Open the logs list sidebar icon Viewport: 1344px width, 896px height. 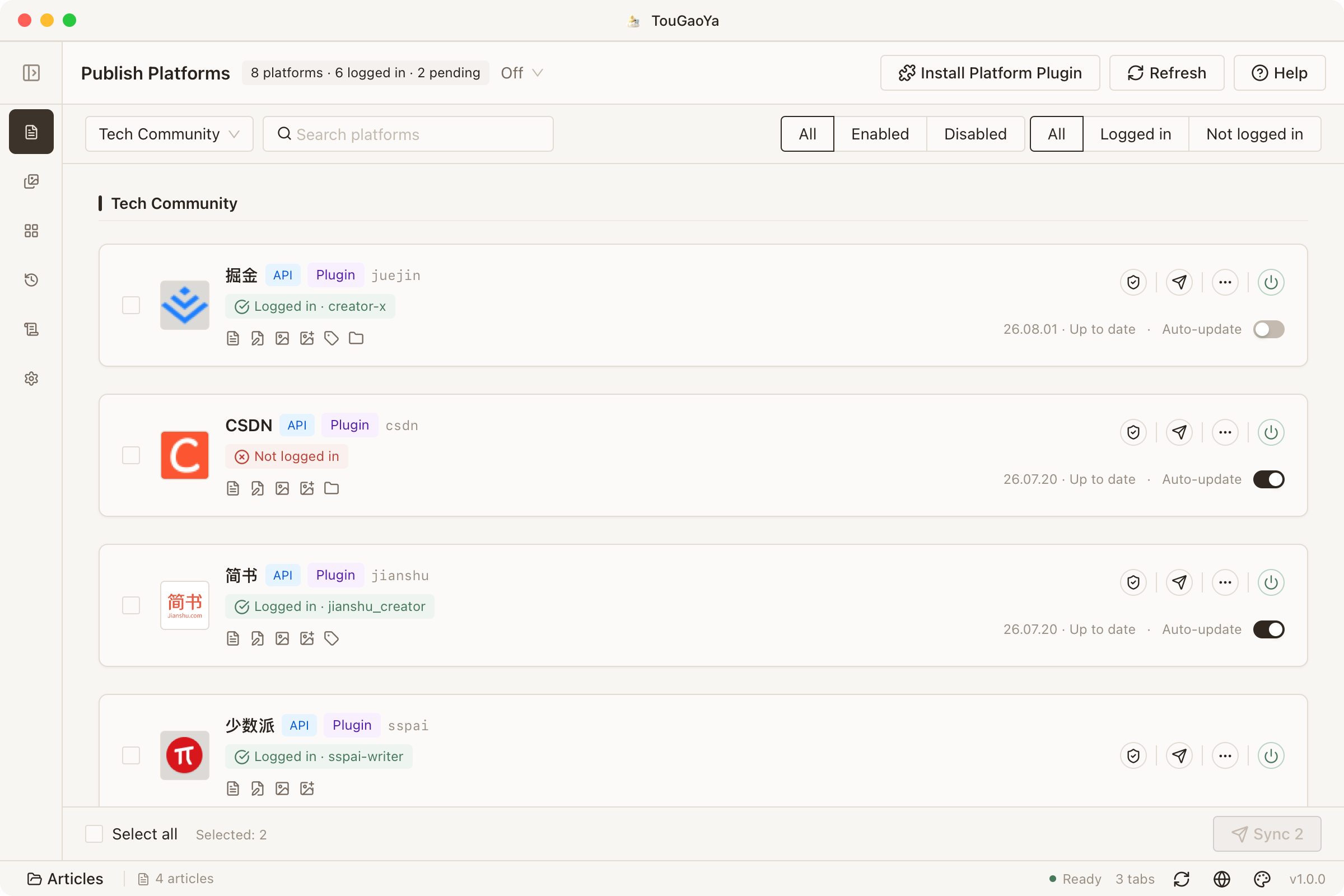(x=31, y=329)
